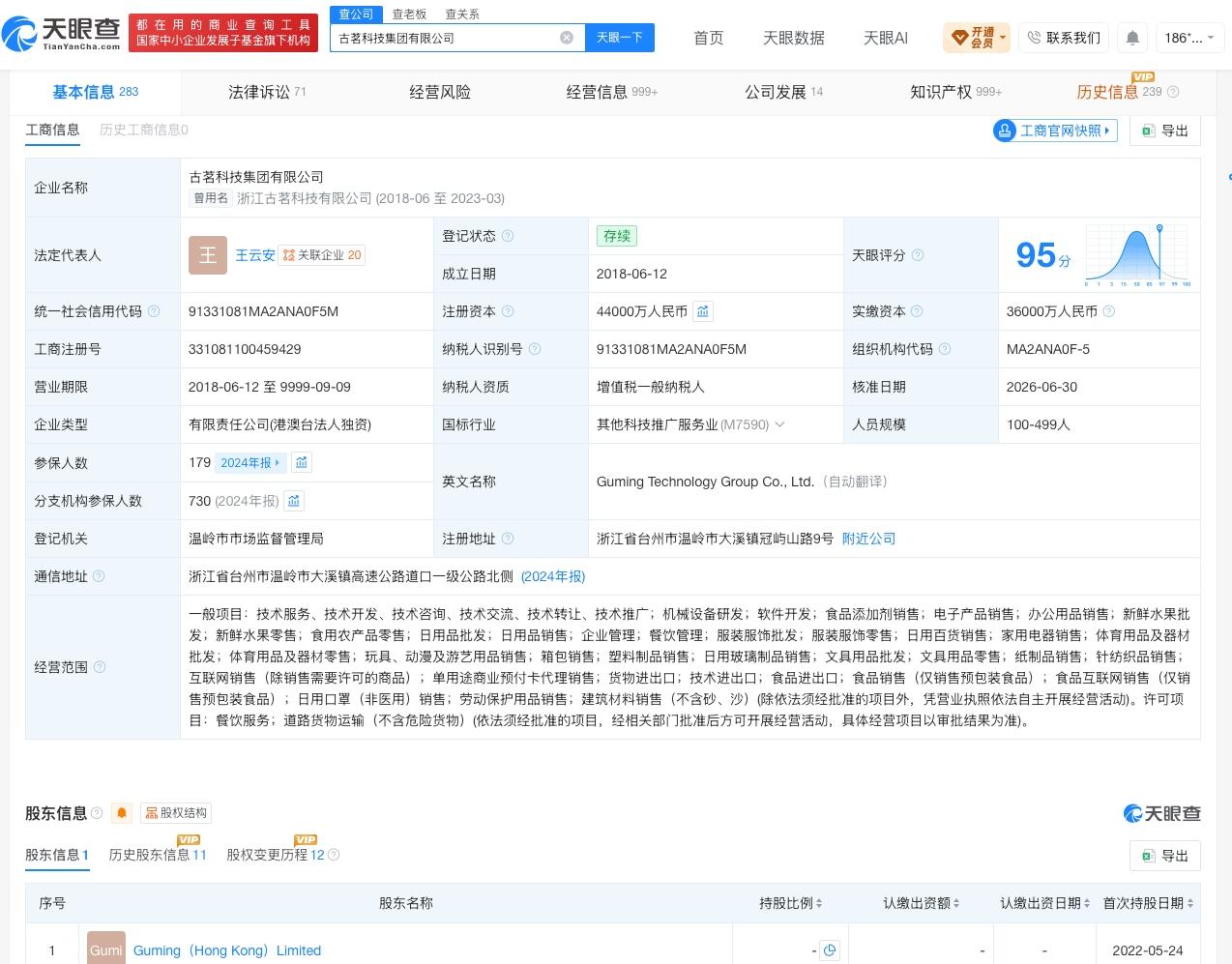Select the 历史工商信息 sub-tab
Screen dimensions: 1232x964
coord(144,130)
